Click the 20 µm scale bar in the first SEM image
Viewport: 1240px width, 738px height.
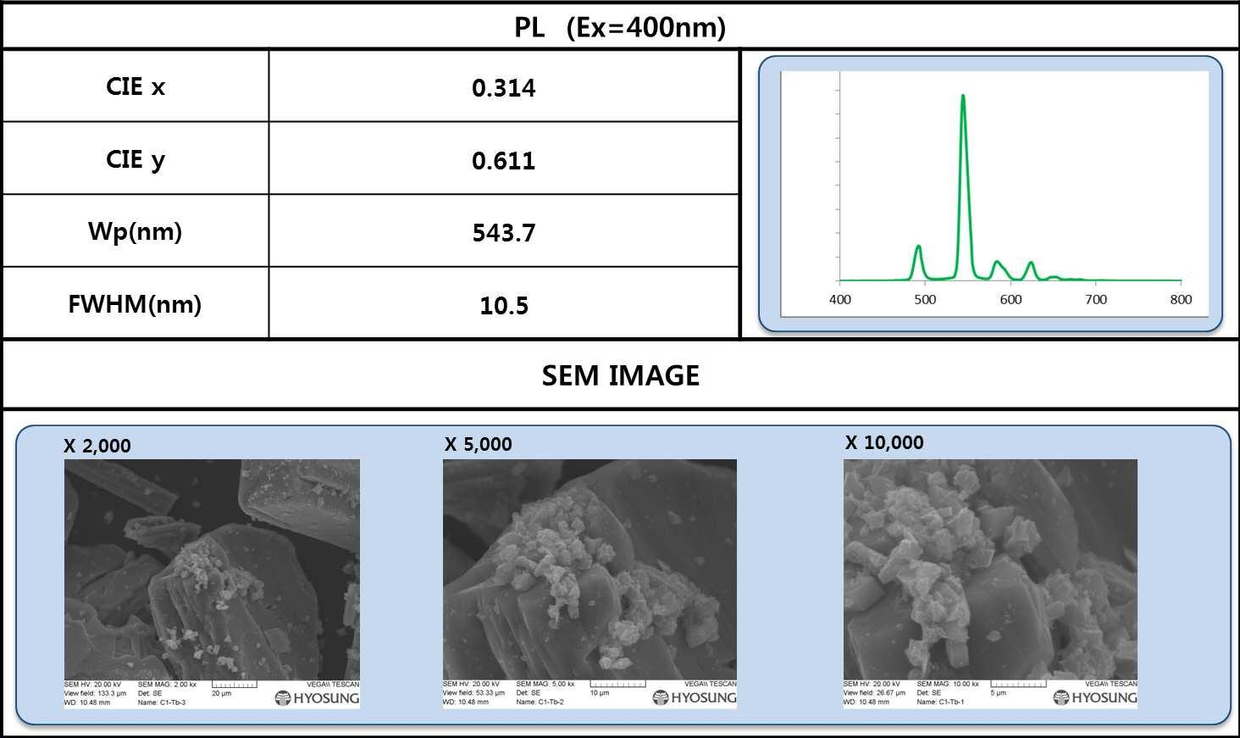click(x=236, y=686)
